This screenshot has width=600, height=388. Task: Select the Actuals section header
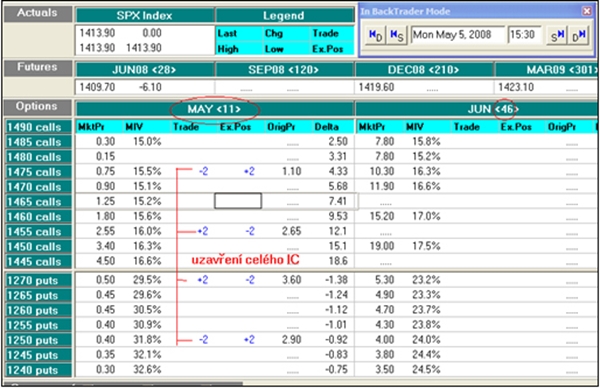click(x=37, y=13)
